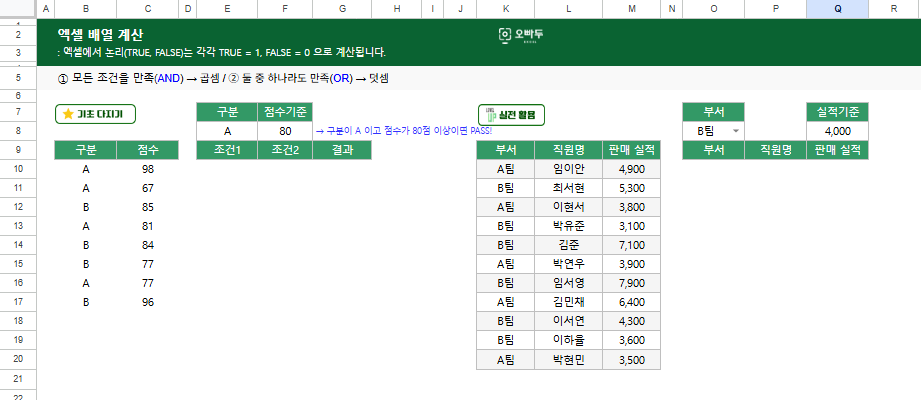Viewport: 921px width, 400px height.
Task: Select employee name 임이안
Action: tap(569, 169)
